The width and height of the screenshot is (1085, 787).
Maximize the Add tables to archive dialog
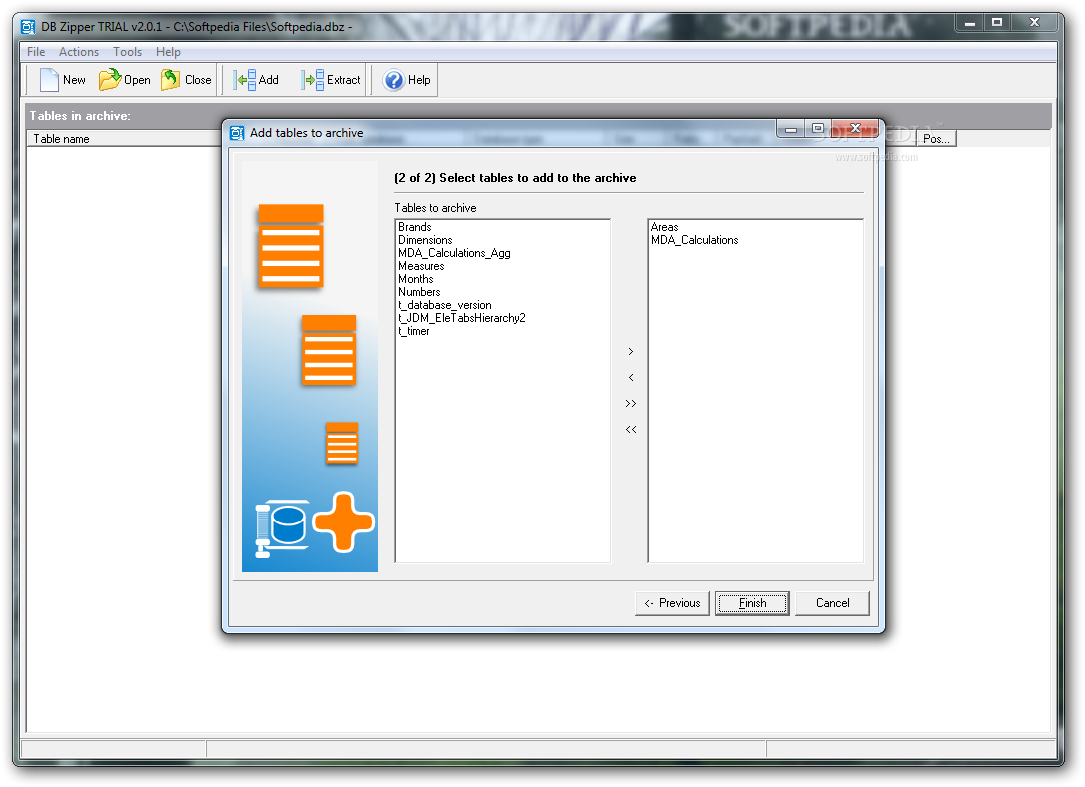pyautogui.click(x=818, y=129)
